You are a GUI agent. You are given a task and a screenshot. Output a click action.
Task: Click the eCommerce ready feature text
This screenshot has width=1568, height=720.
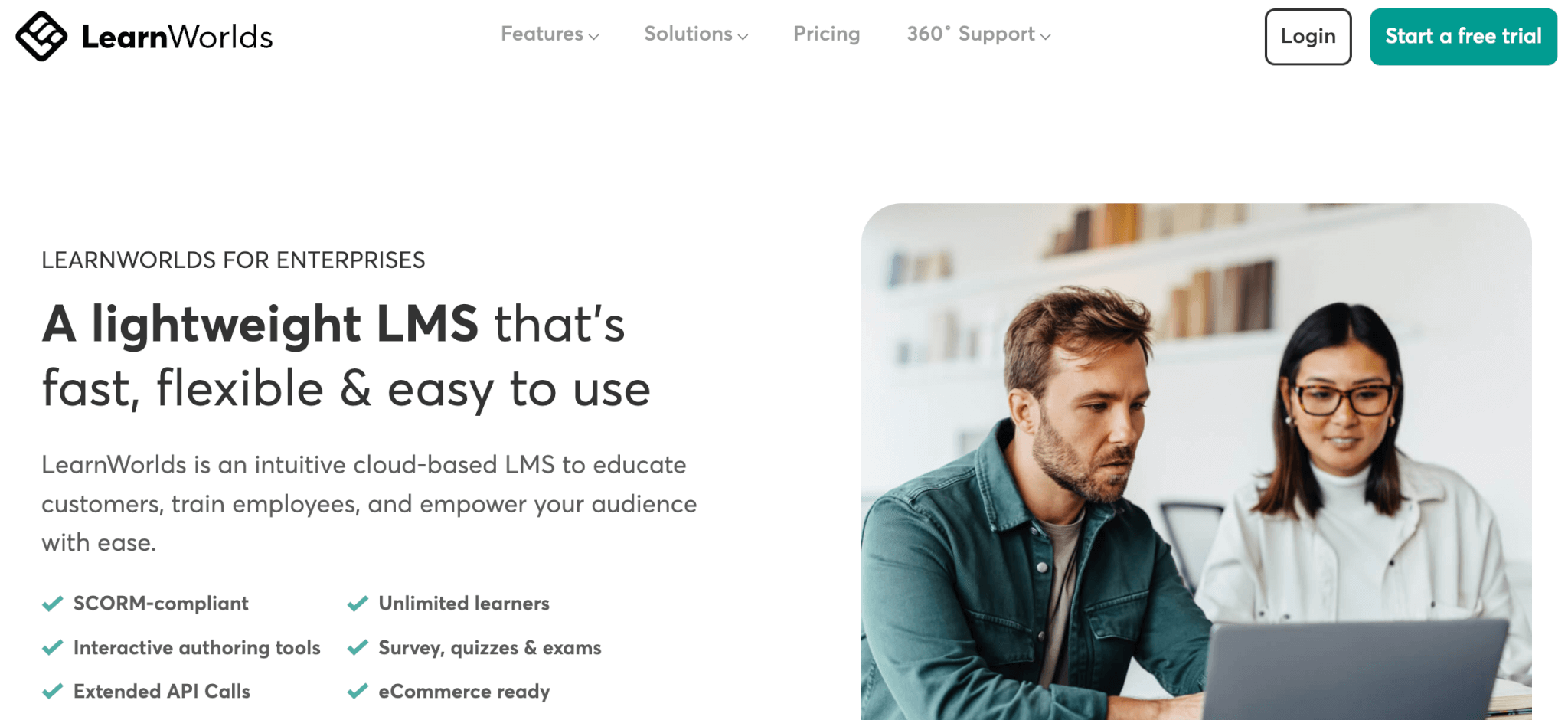point(464,692)
